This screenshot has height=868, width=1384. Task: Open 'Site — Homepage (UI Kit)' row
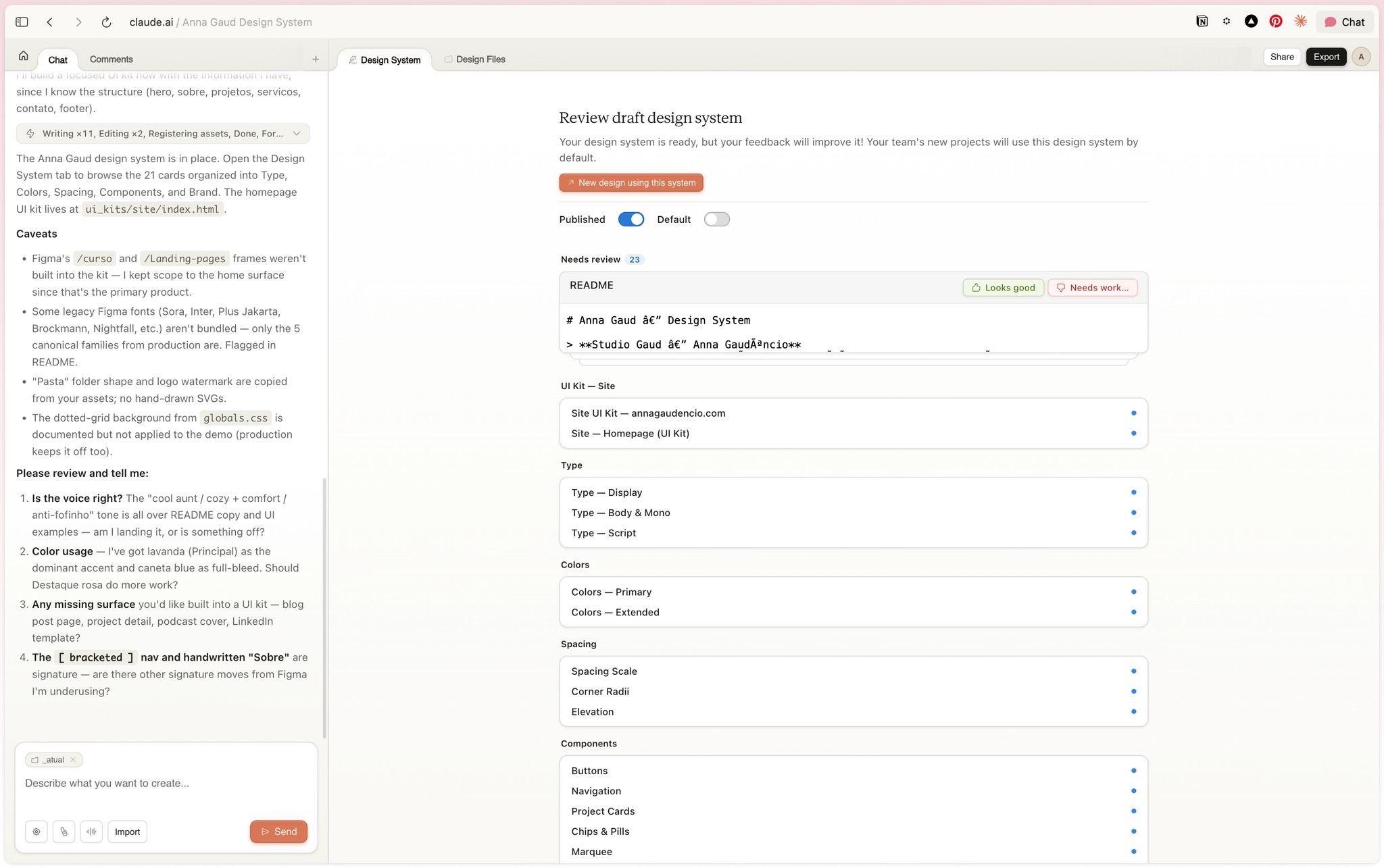click(853, 434)
